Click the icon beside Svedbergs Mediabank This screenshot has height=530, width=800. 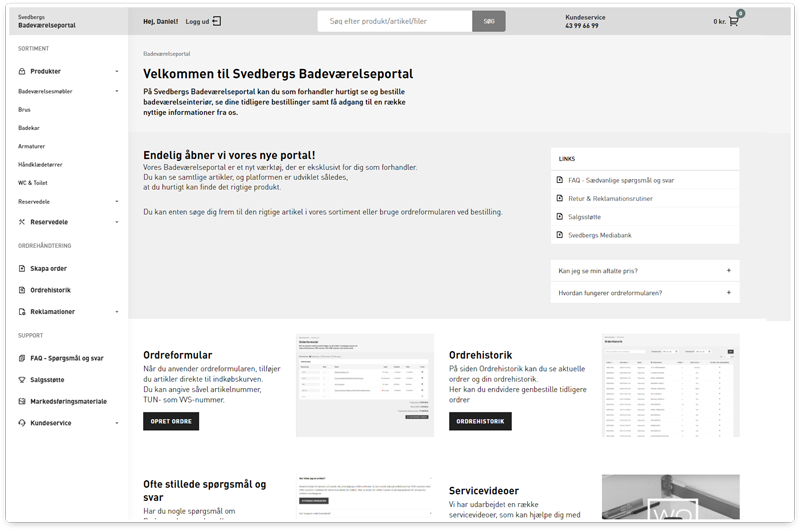(559, 235)
